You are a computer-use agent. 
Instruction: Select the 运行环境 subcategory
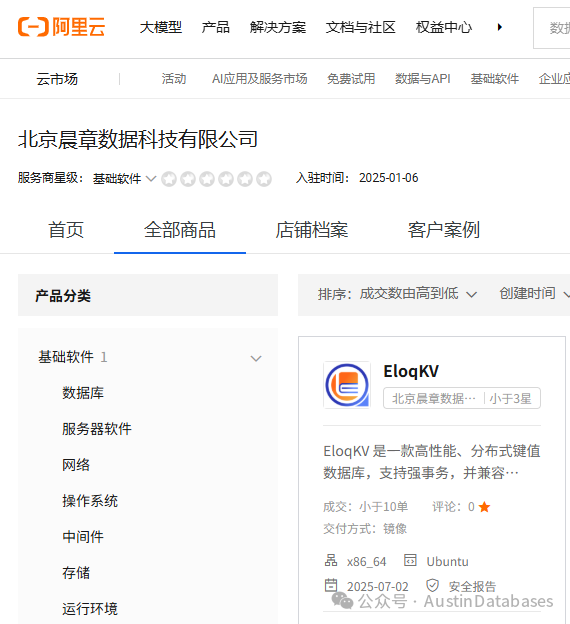coord(90,609)
